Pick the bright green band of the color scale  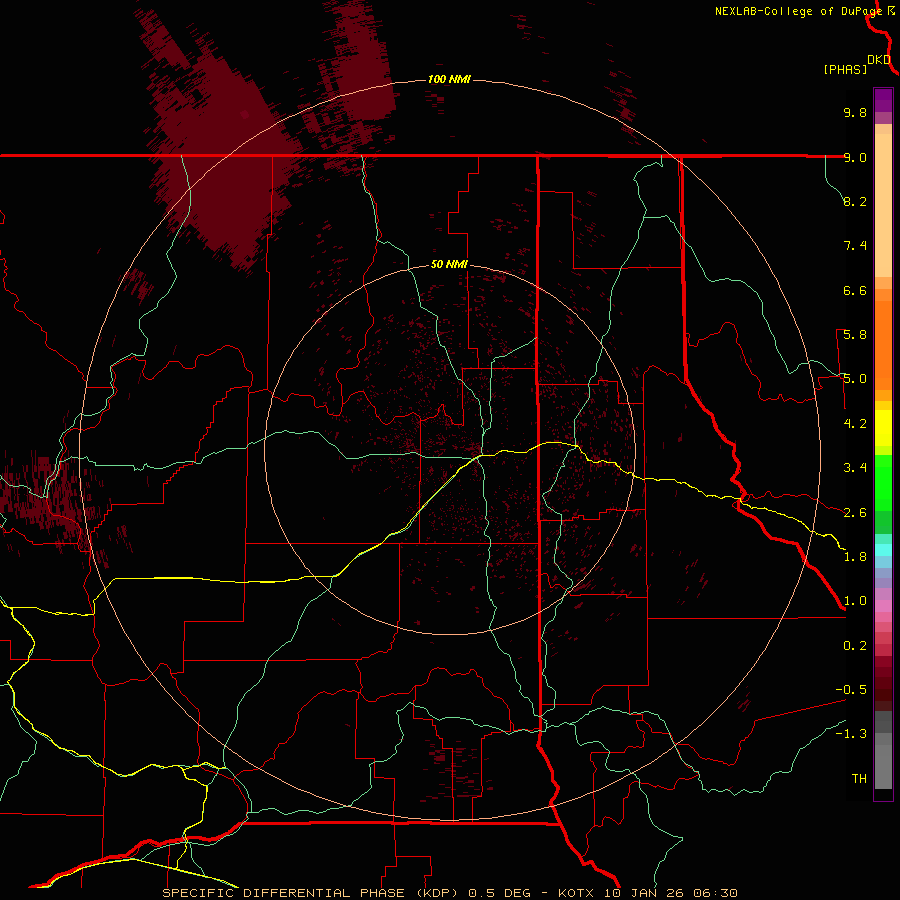pos(883,482)
